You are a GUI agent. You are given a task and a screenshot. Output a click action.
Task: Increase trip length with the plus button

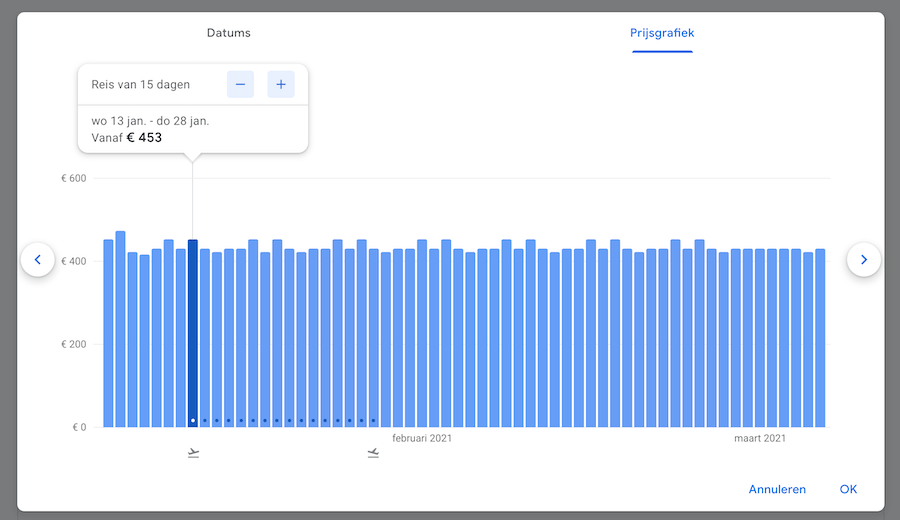pyautogui.click(x=281, y=85)
